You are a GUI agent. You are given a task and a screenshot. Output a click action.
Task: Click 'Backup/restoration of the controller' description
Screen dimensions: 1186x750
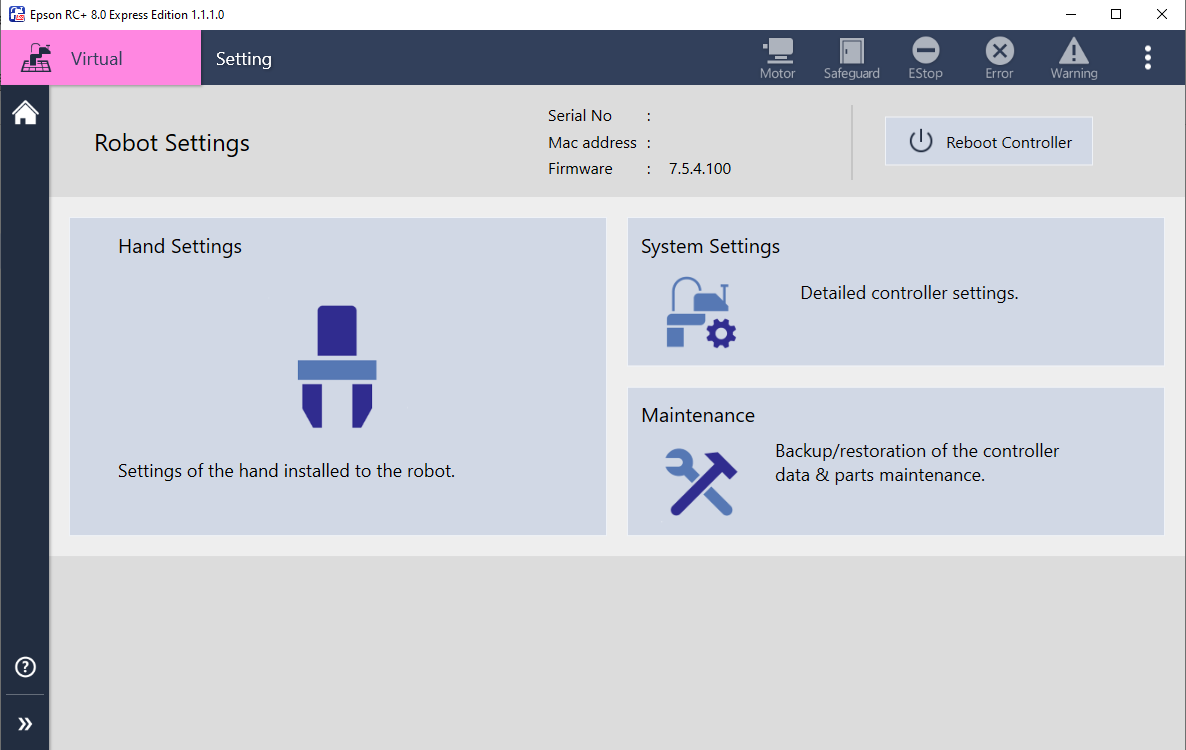917,462
